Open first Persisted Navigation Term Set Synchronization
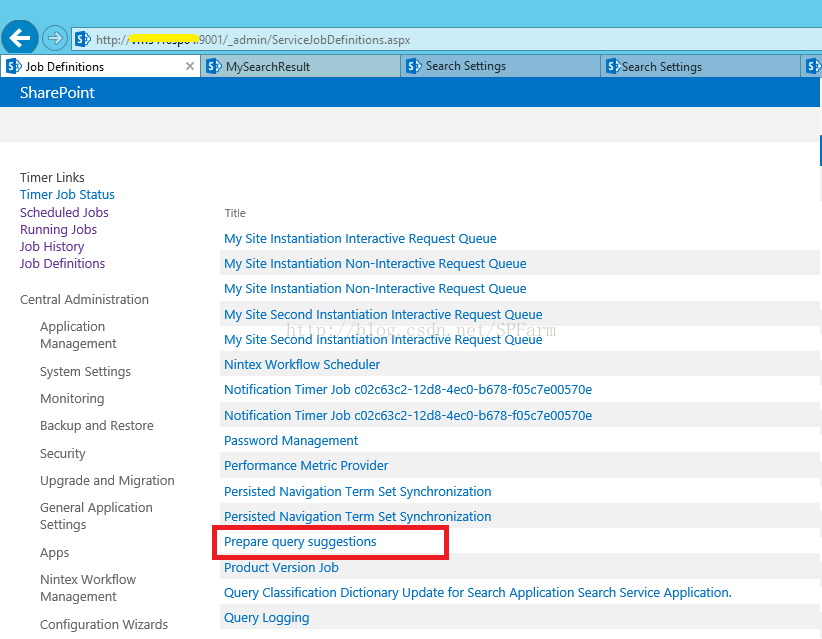822x639 pixels. 357,492
